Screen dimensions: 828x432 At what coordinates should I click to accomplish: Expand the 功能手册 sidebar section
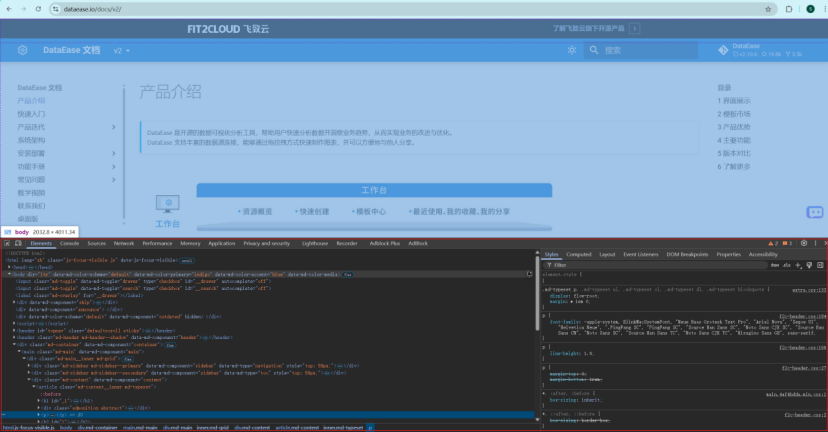[x=114, y=166]
